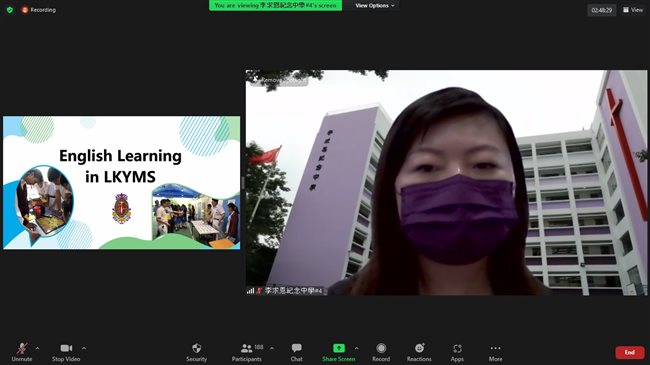Open View Options dropdown

coord(375,5)
